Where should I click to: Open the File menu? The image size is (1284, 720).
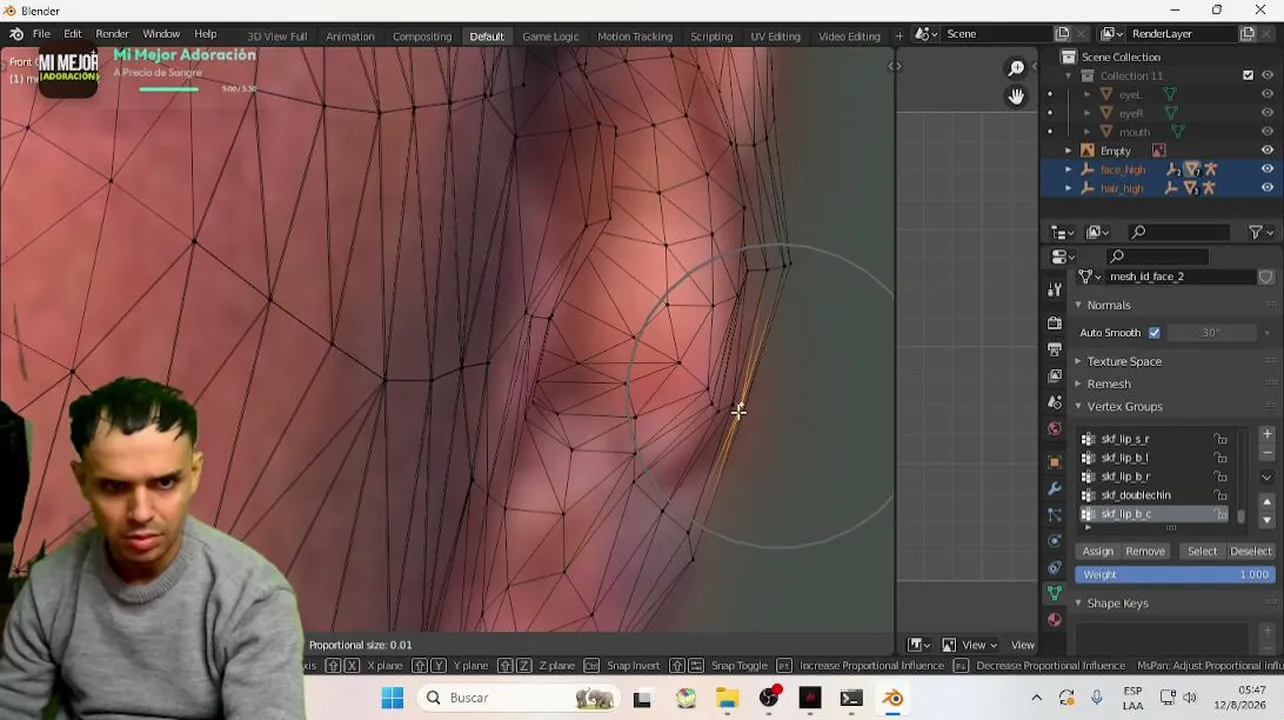41,35
